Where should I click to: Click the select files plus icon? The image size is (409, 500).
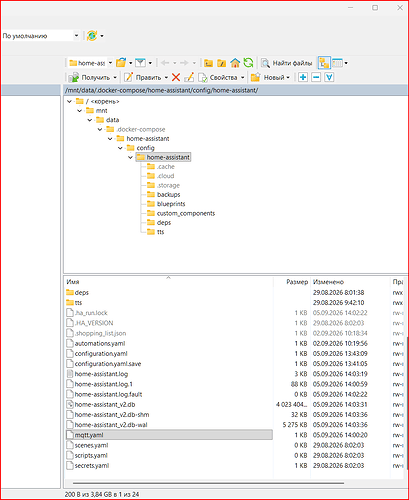point(303,77)
